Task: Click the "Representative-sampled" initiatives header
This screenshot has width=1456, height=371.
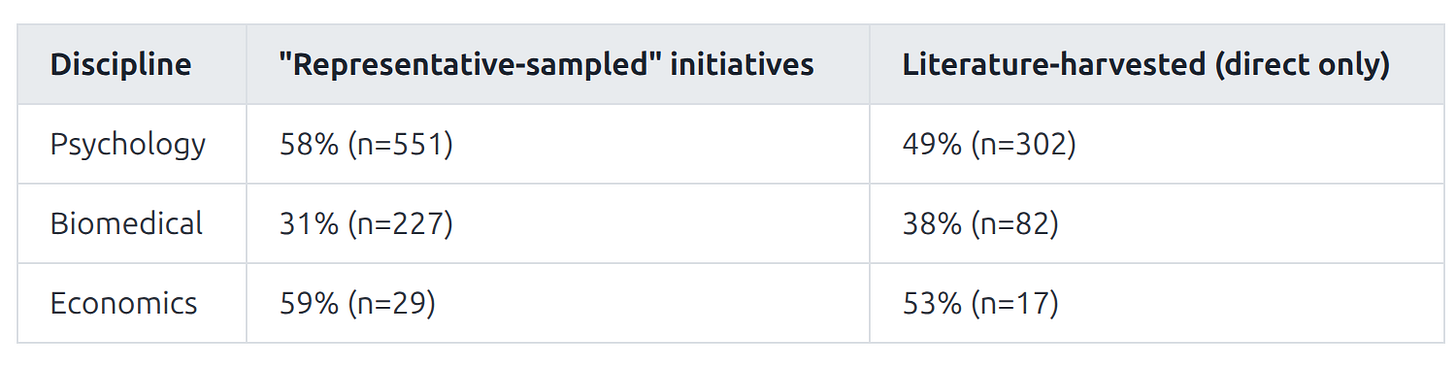Action: [x=546, y=65]
